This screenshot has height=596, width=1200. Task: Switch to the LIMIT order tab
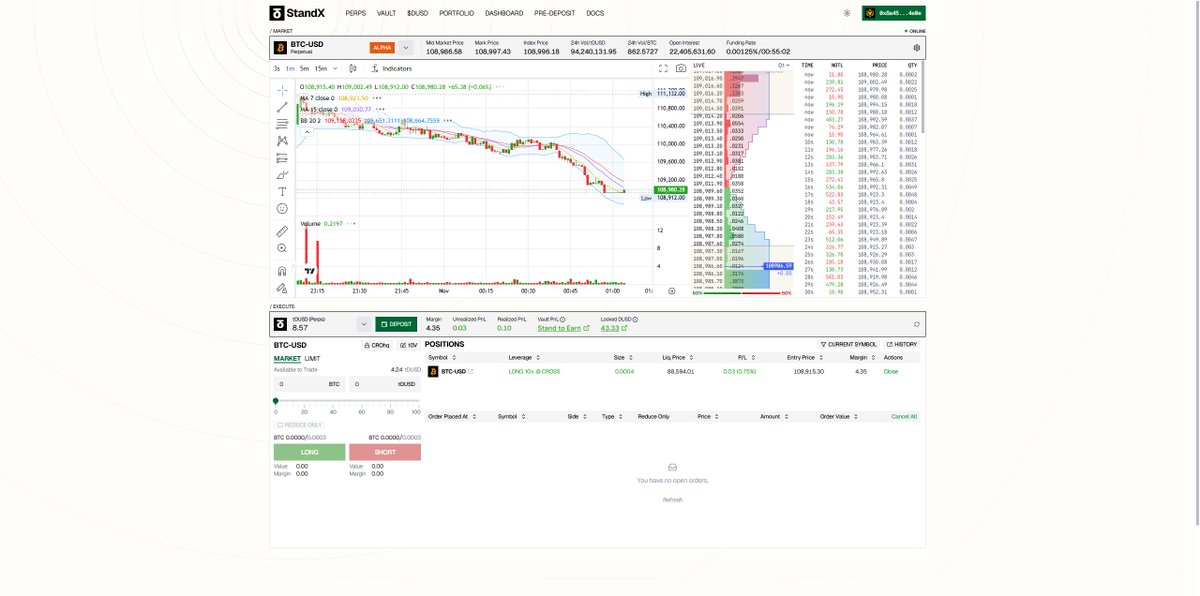point(312,358)
